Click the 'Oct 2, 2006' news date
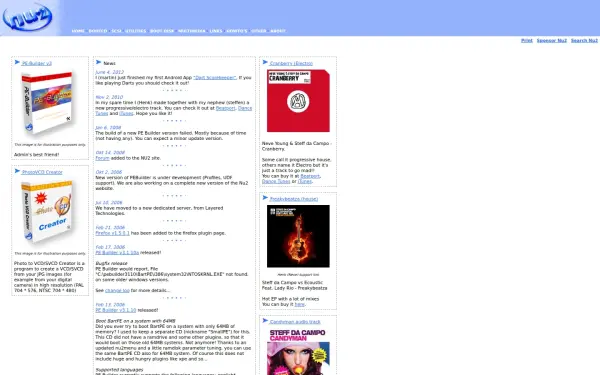Image resolution: width=600 pixels, height=375 pixels. (109, 172)
